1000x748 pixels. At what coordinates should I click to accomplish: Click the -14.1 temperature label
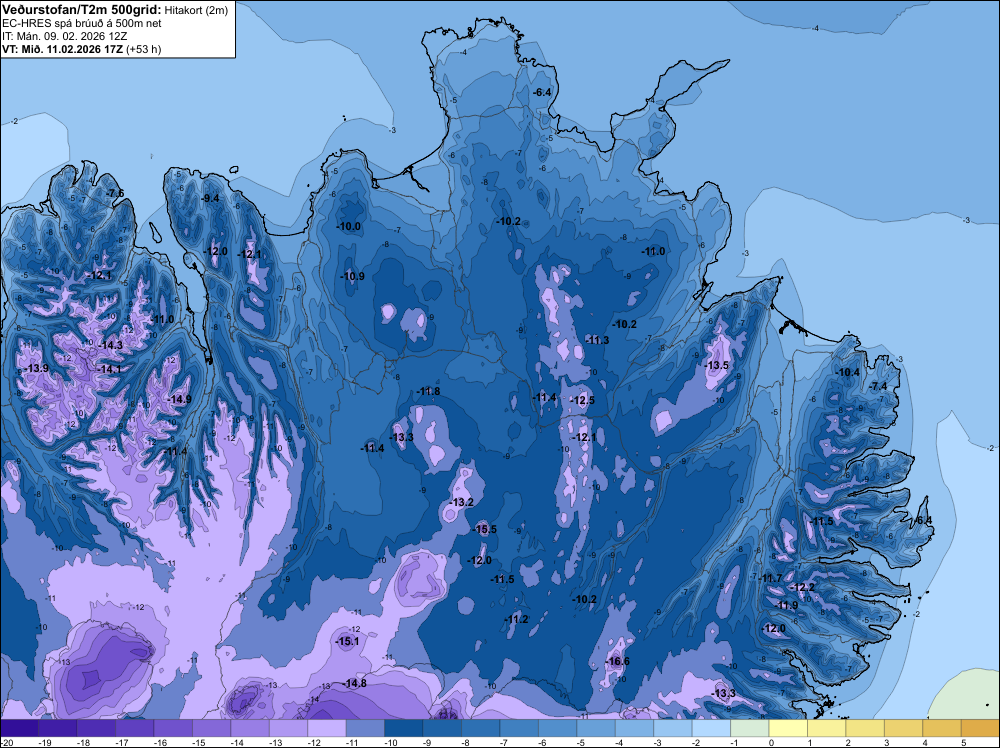(109, 369)
